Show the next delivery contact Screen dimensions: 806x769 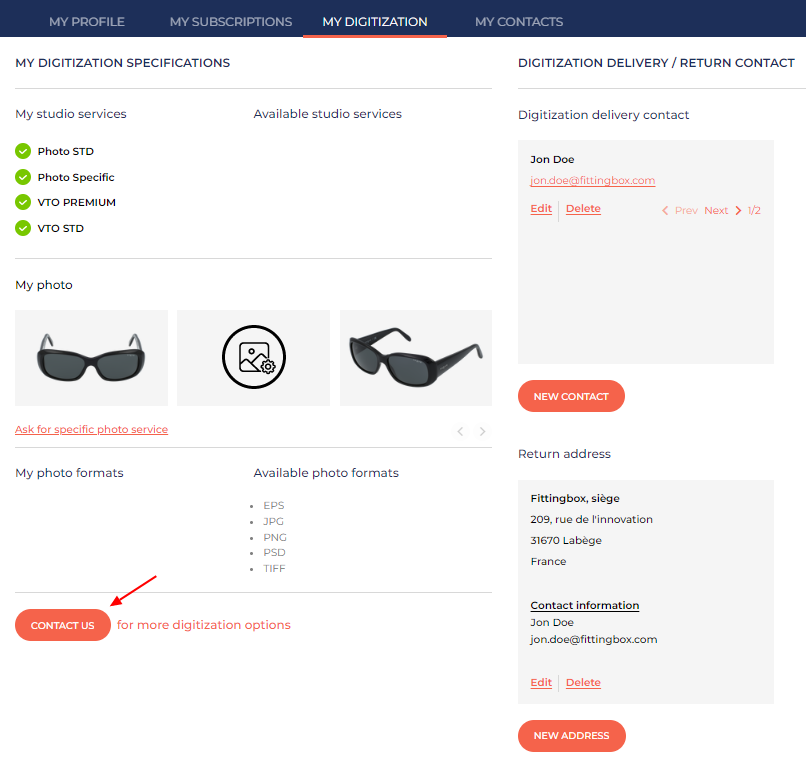722,211
